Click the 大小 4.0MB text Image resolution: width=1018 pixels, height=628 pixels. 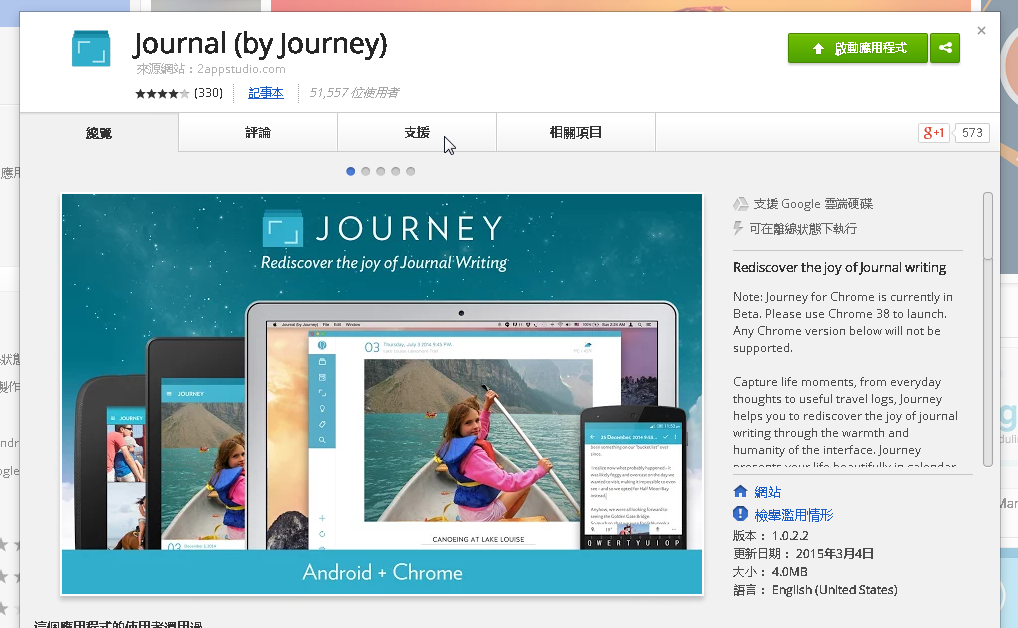click(x=770, y=572)
